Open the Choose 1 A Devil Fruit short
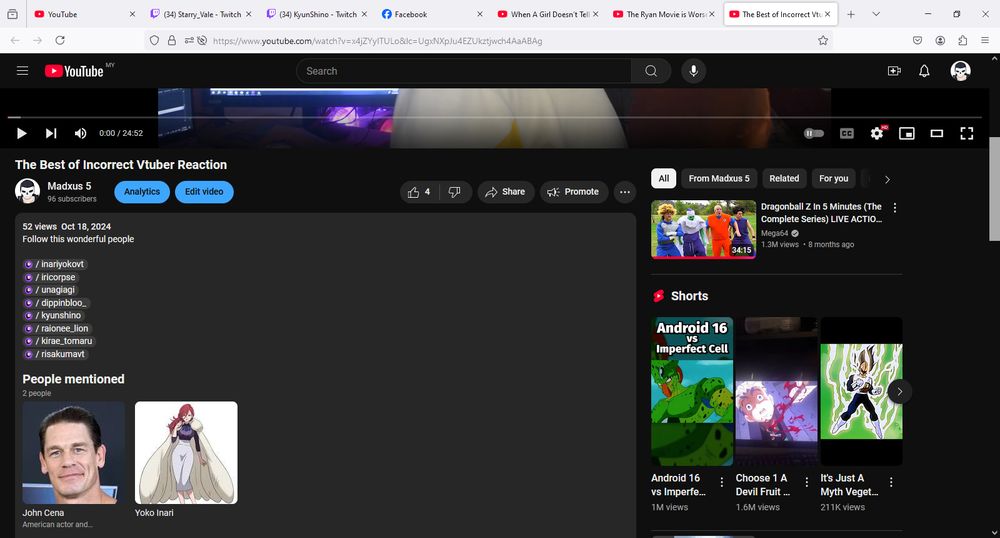The image size is (1000, 538). tap(776, 391)
